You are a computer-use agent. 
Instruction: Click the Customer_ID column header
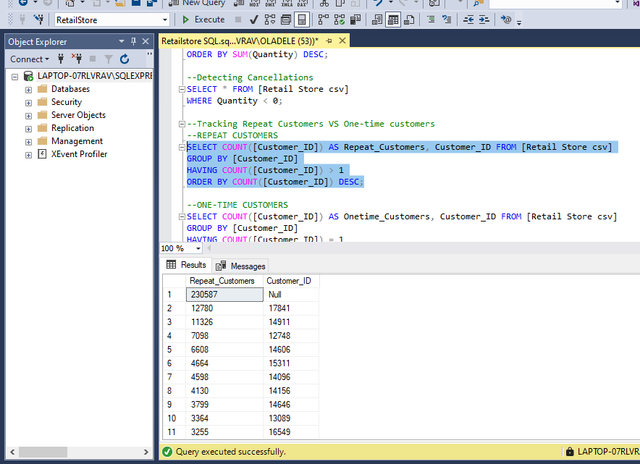(x=291, y=281)
